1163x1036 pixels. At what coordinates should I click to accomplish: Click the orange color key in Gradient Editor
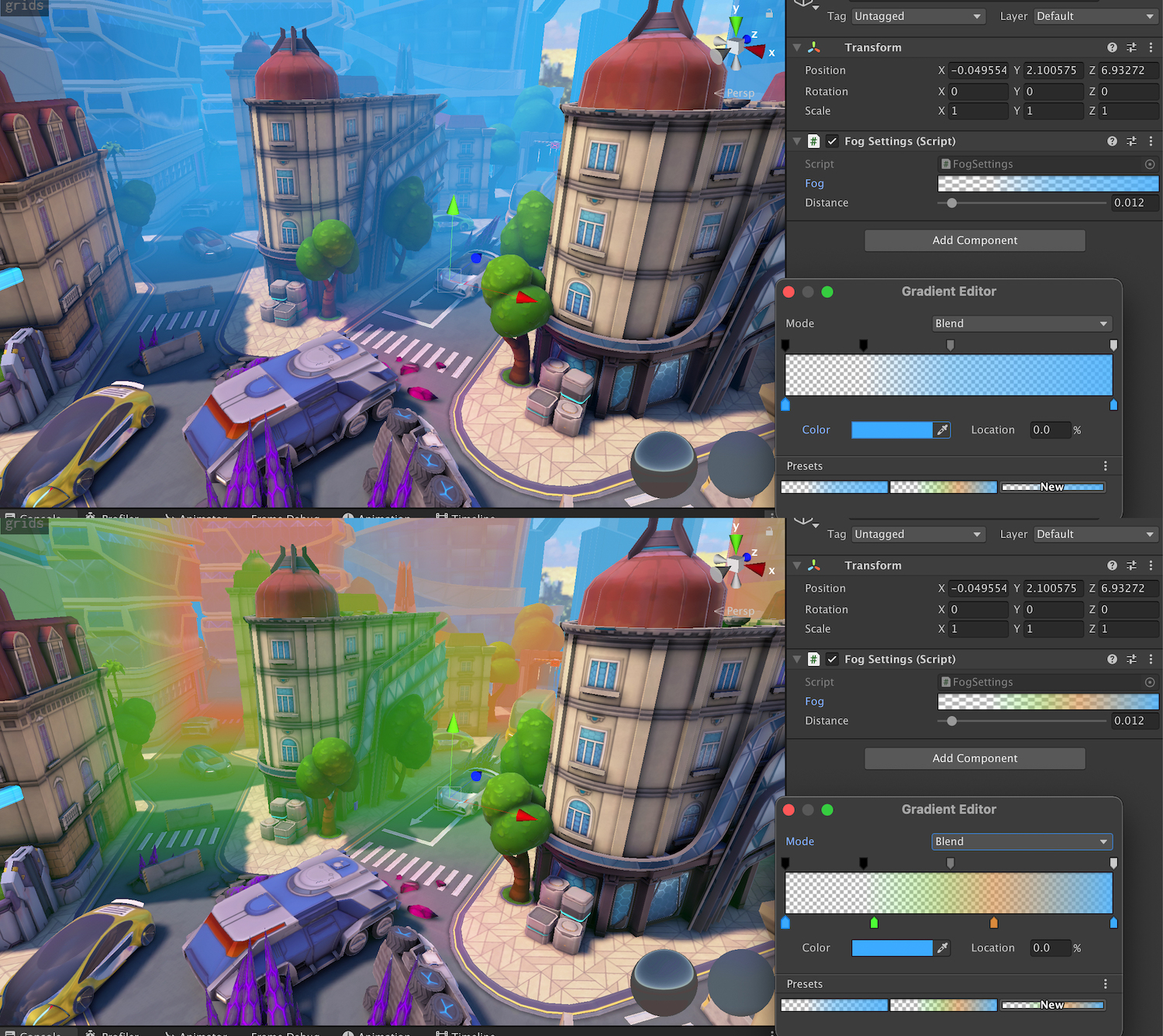993,923
